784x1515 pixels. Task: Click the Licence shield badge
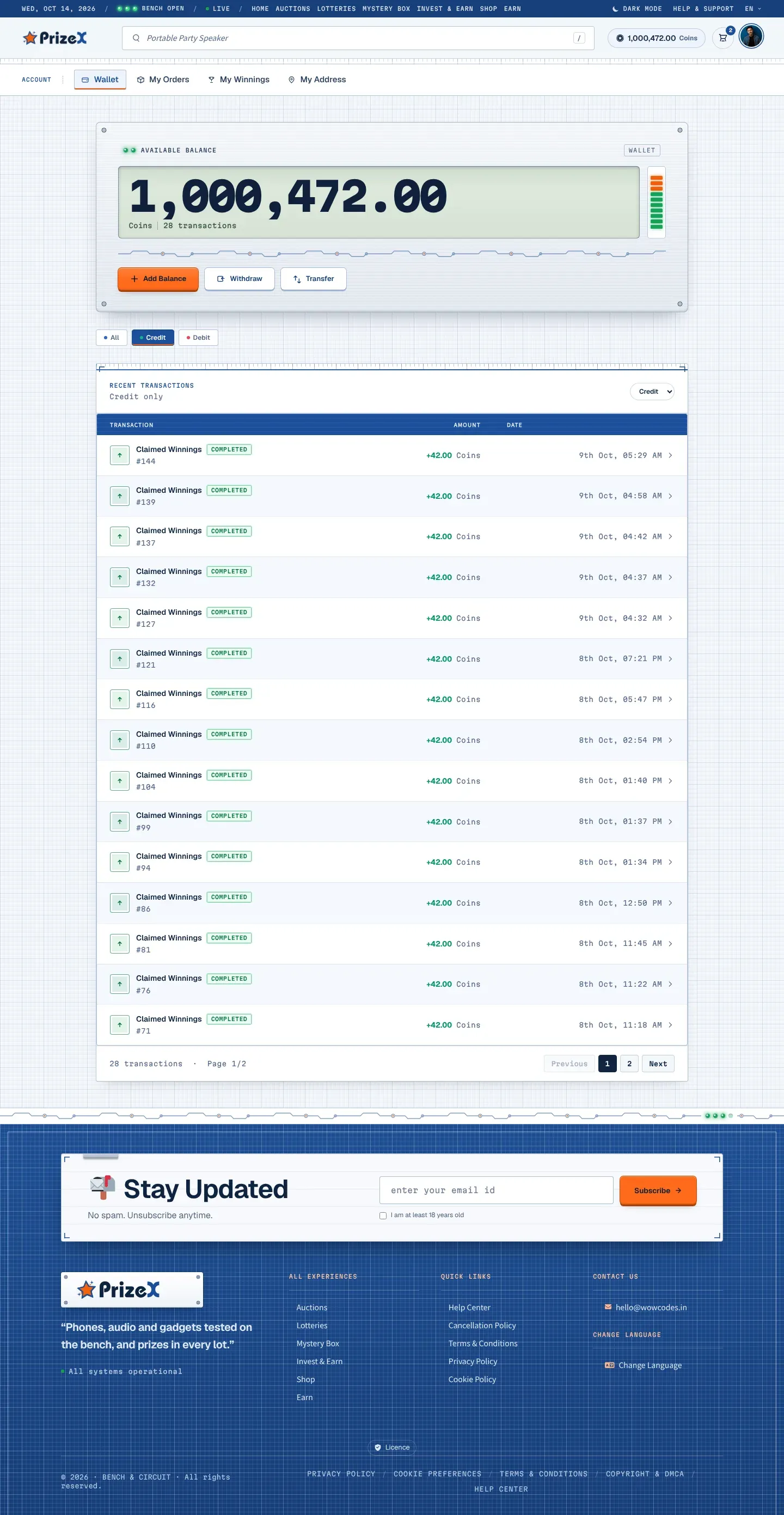[393, 1447]
